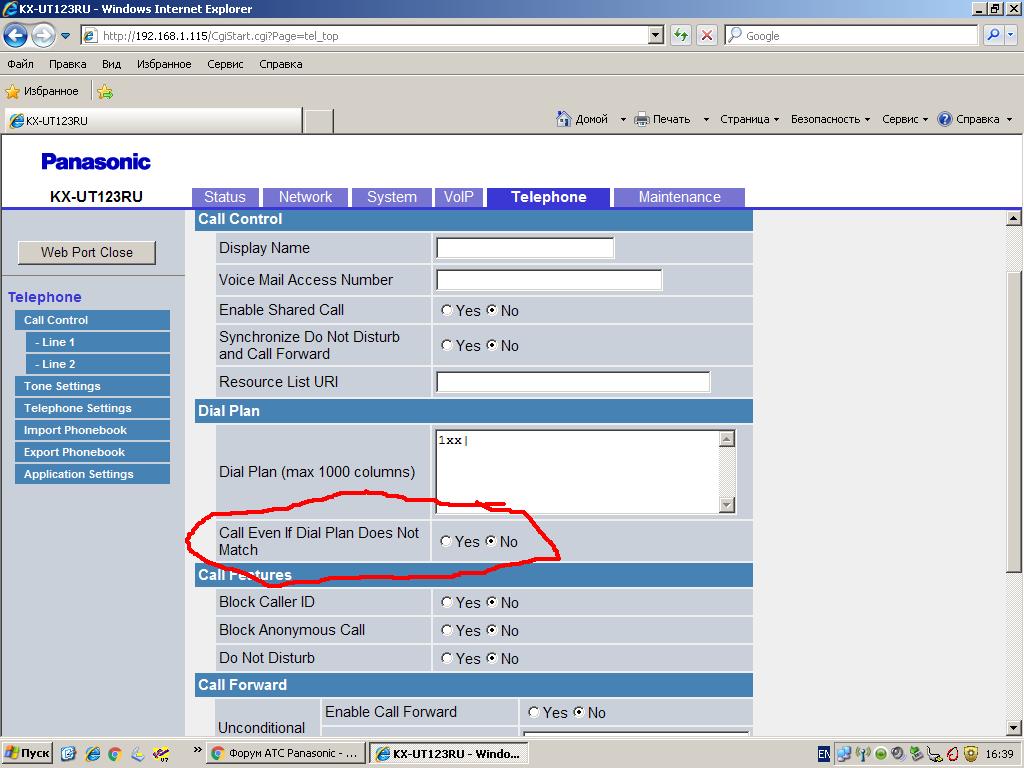Image resolution: width=1024 pixels, height=768 pixels.
Task: Select Yes for Enable Call Forward
Action: 534,712
